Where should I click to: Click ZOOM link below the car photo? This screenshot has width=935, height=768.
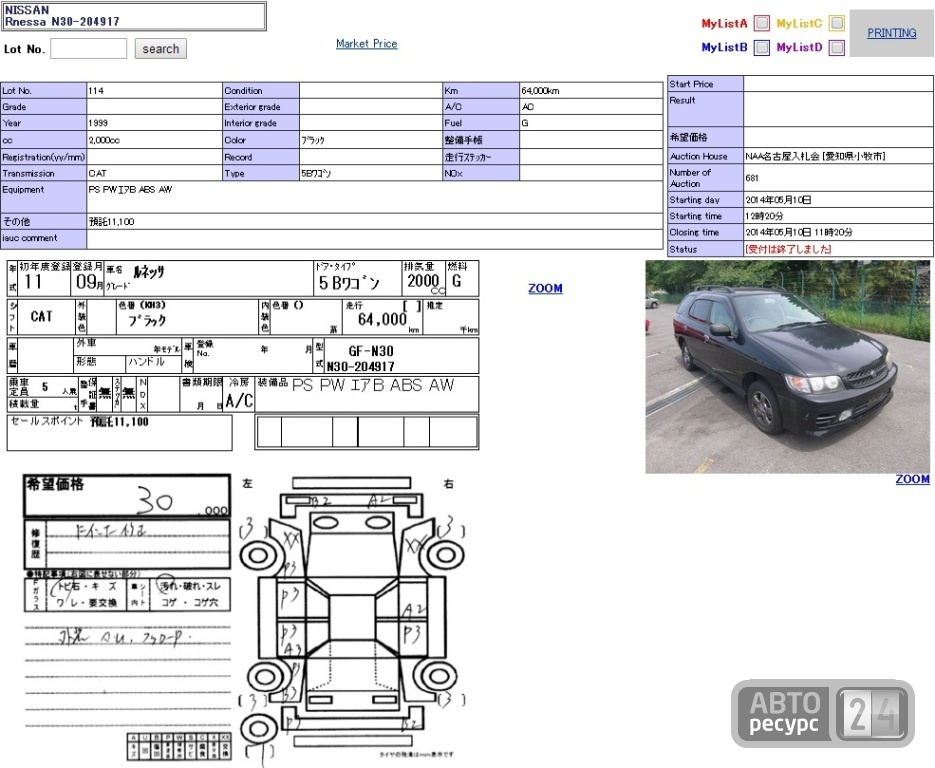click(912, 479)
